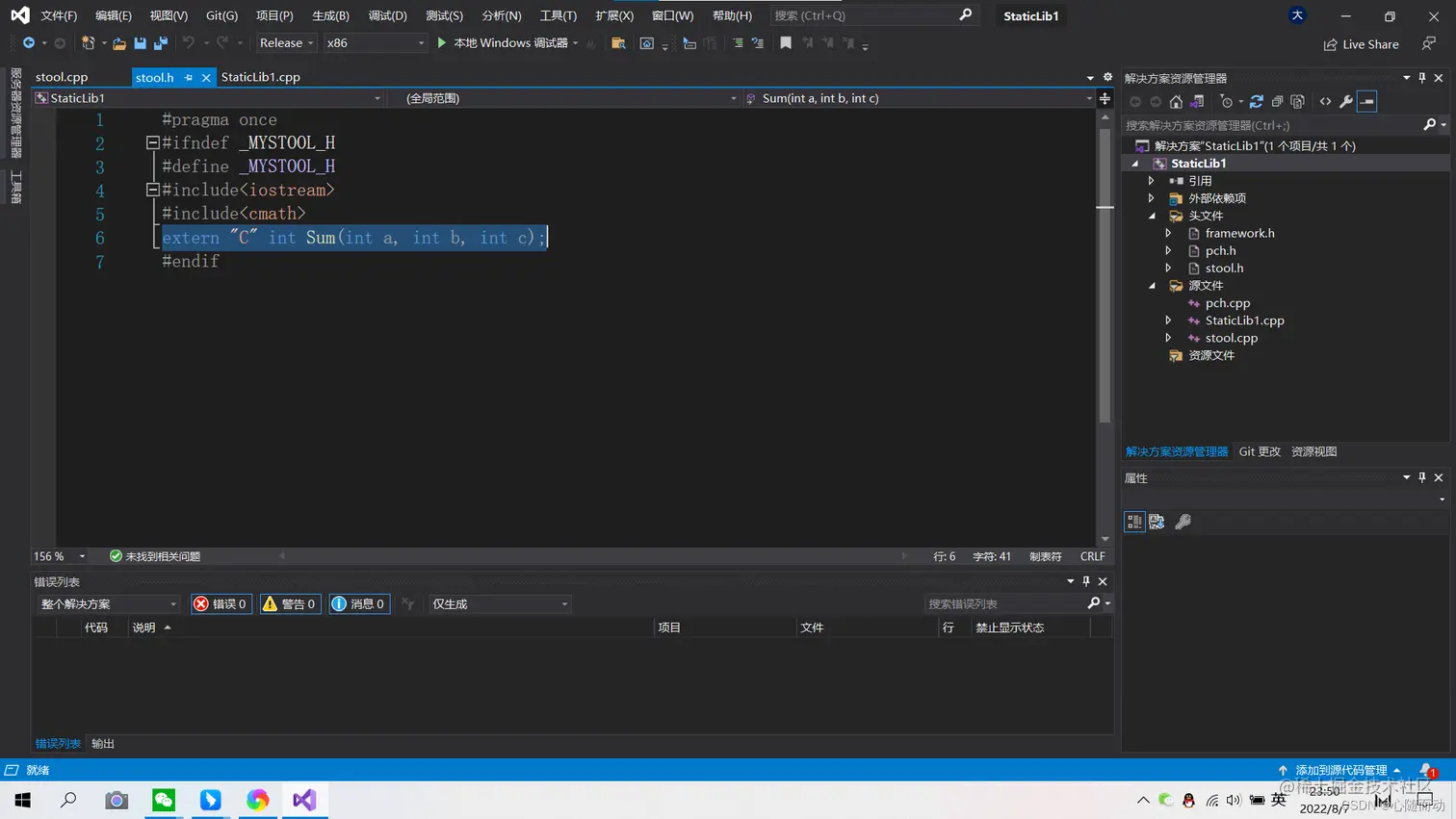
Task: Open the x86 platform dropdown
Action: click(376, 43)
